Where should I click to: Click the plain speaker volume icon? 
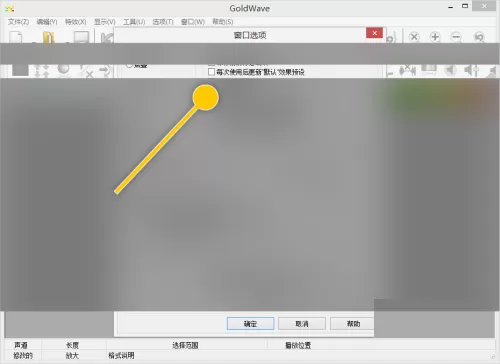tap(450, 70)
